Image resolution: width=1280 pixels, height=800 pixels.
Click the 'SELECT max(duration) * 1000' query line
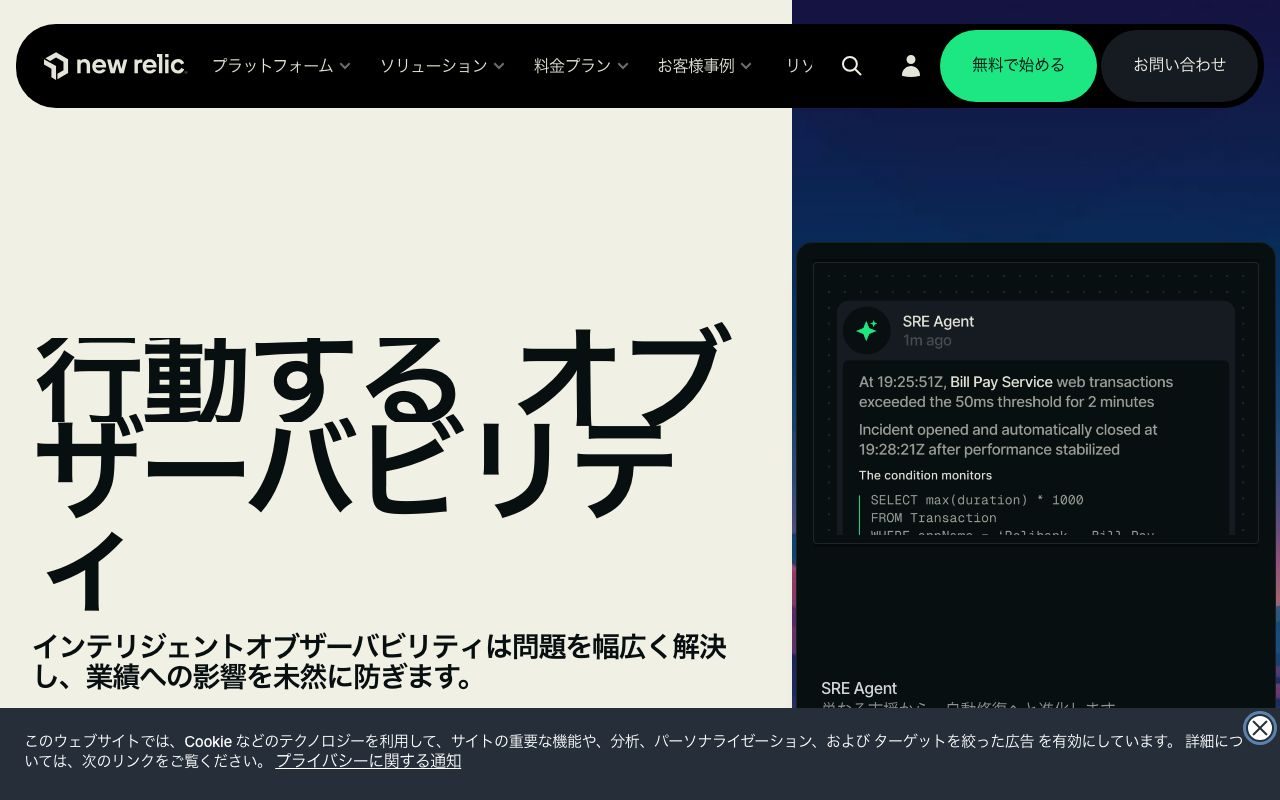pos(977,500)
